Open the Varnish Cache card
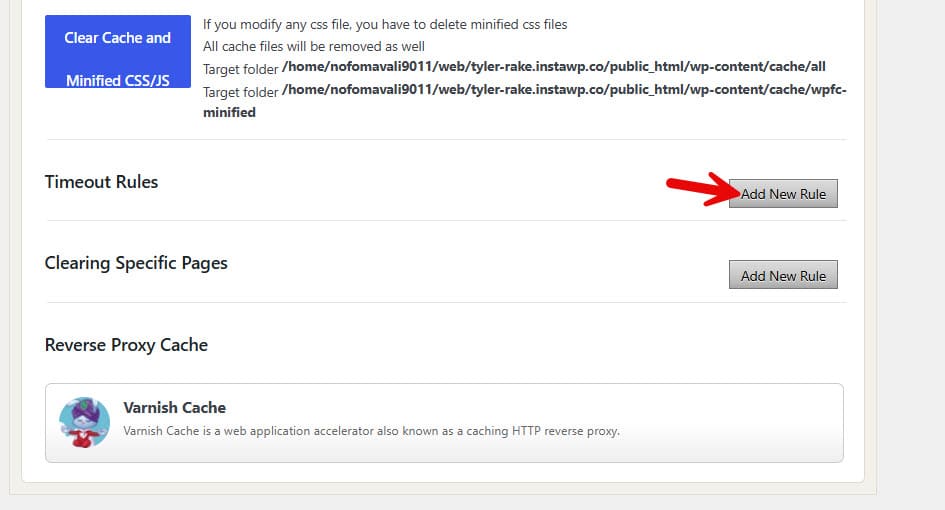Image resolution: width=945 pixels, height=510 pixels. point(444,423)
